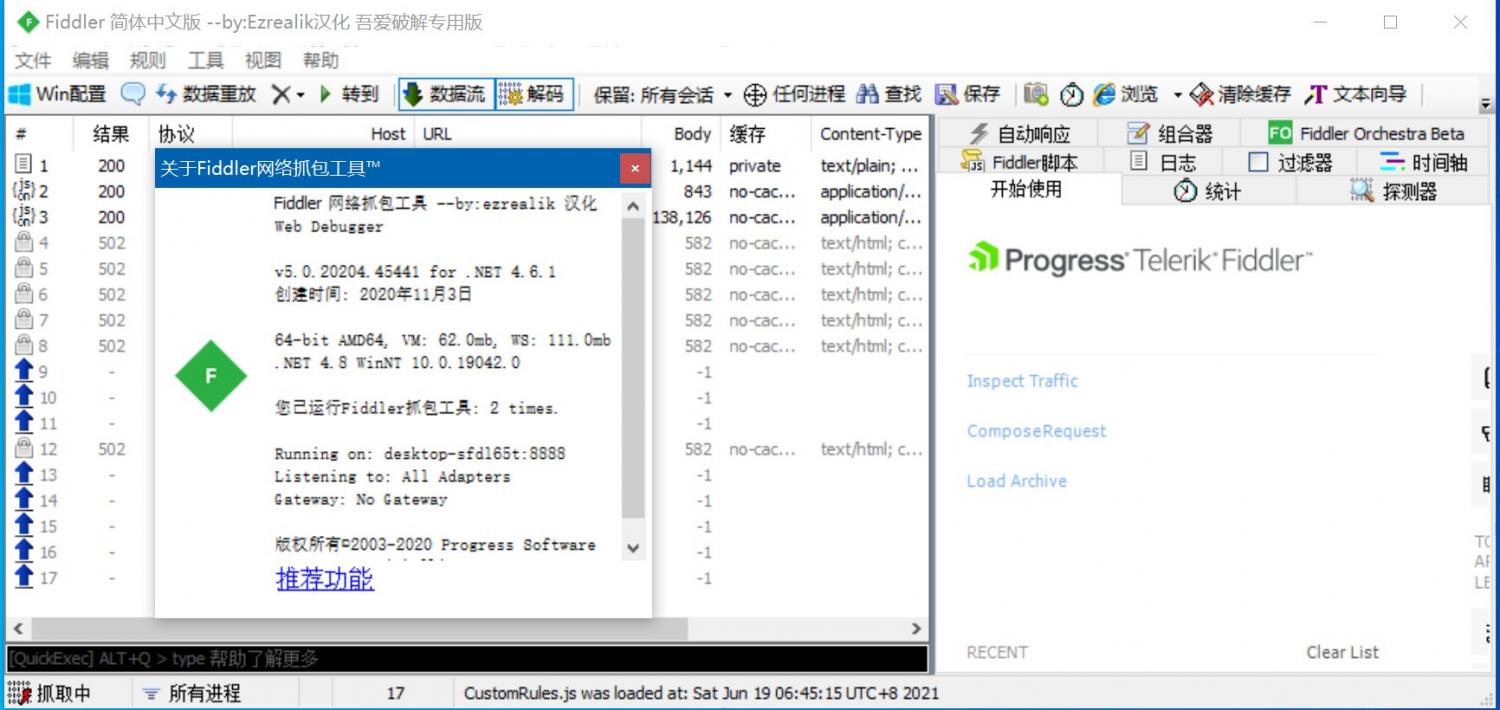Switch to the 统计 tab
1500x710 pixels.
(x=1208, y=191)
